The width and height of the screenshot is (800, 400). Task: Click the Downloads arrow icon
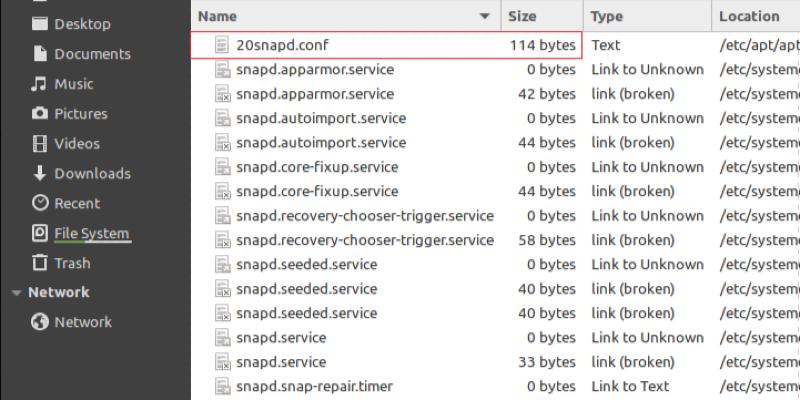pyautogui.click(x=40, y=173)
